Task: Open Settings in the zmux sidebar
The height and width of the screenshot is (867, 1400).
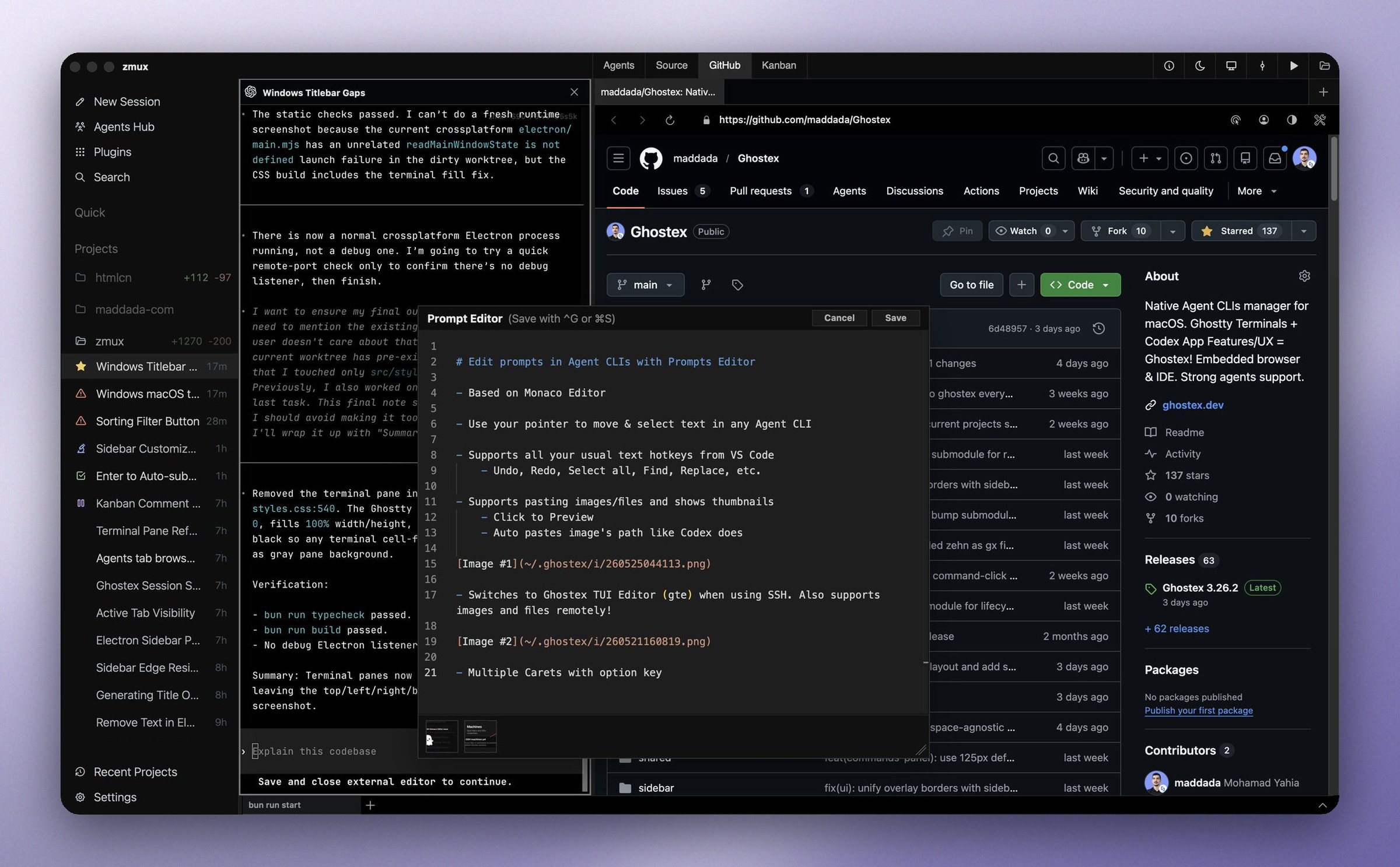Action: [115, 798]
